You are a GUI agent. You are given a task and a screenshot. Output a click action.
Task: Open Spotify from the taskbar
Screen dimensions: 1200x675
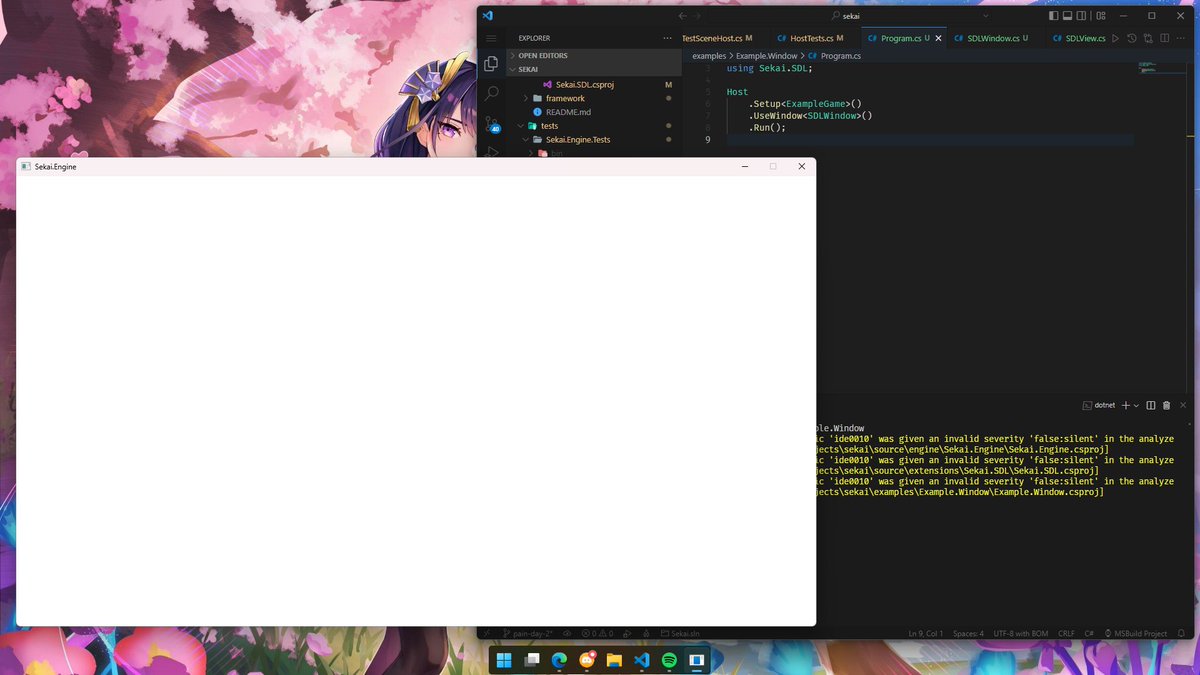(x=669, y=660)
